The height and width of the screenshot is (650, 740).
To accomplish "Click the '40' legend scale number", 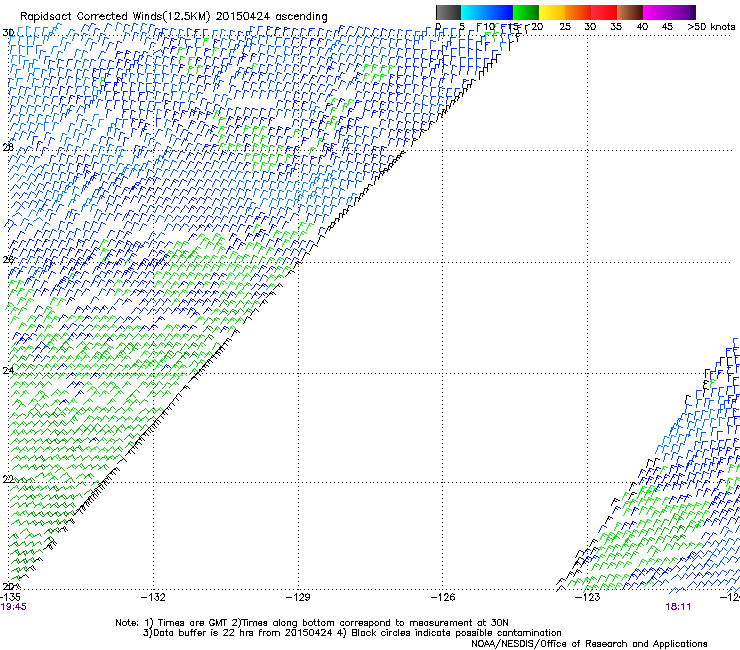I will point(642,27).
